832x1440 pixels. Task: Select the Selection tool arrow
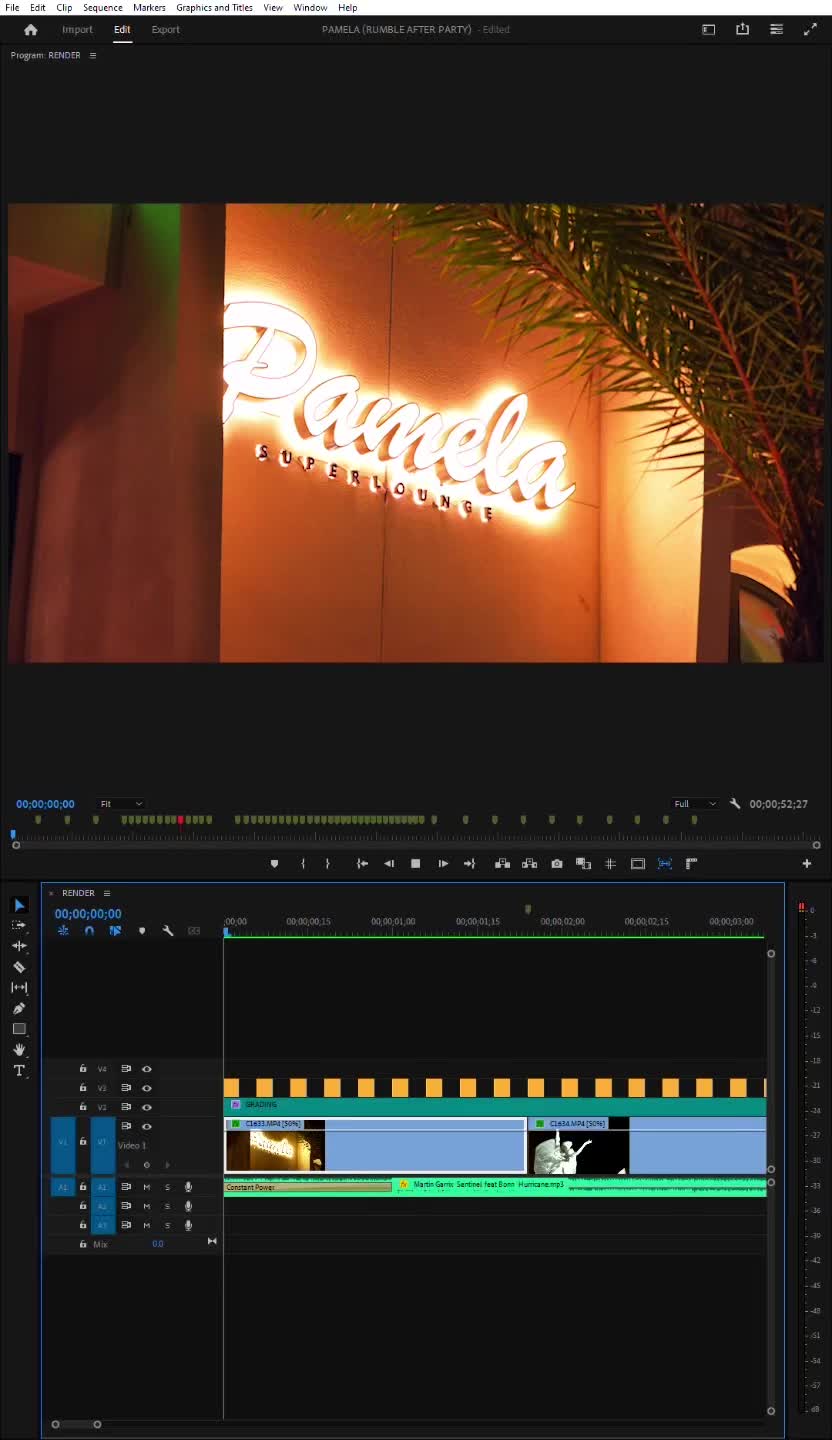point(19,905)
